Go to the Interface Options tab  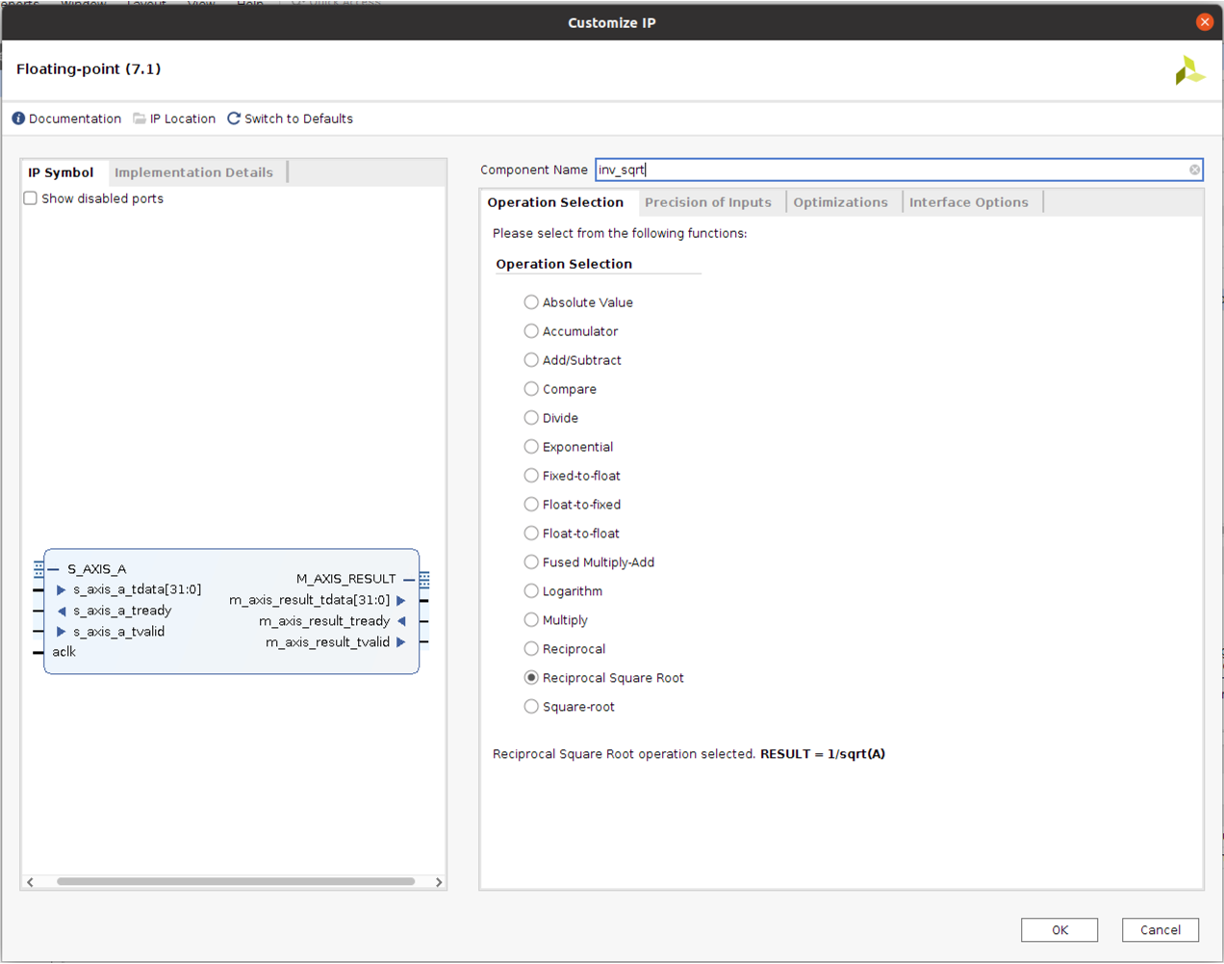[x=968, y=202]
